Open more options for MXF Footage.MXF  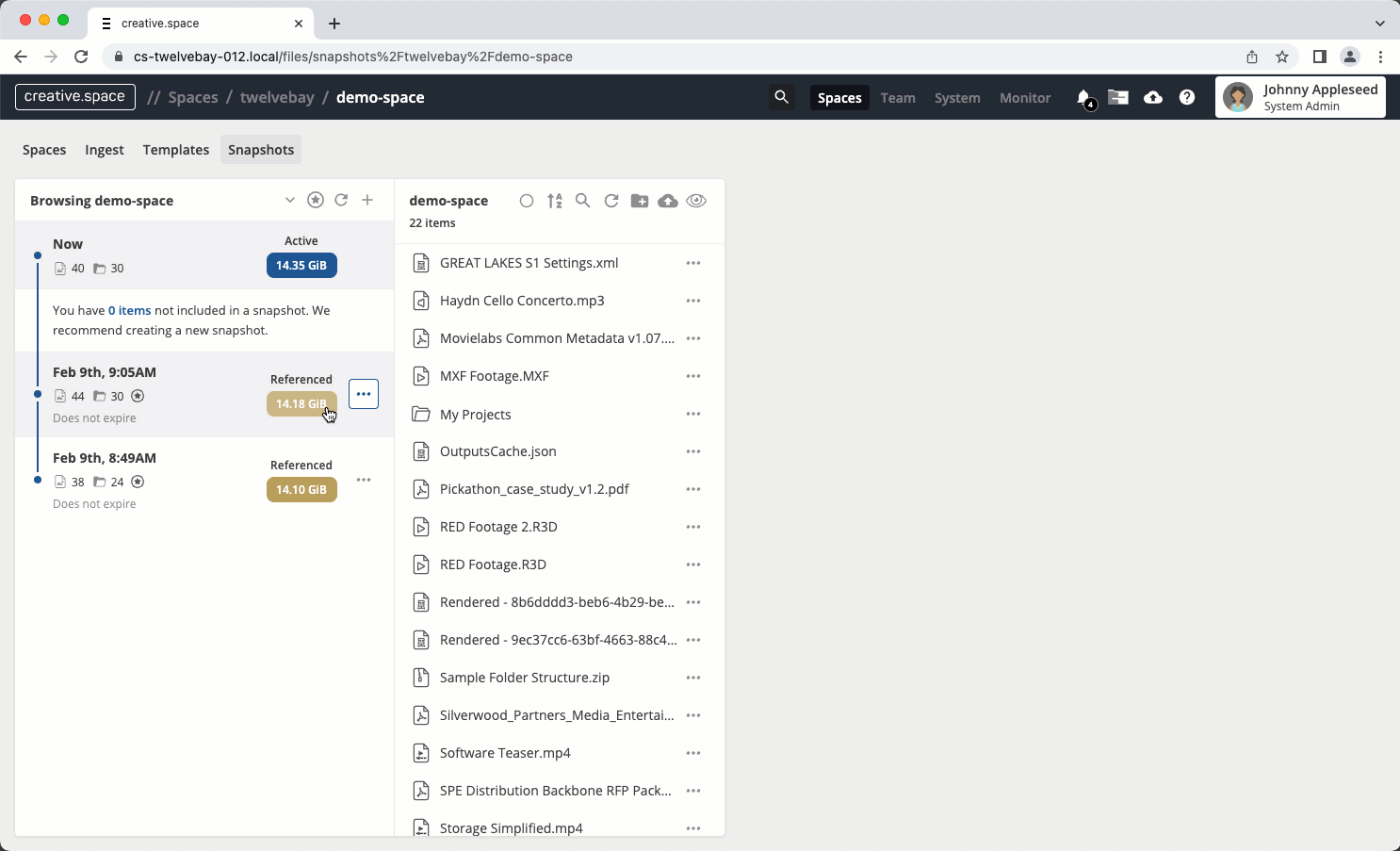click(x=693, y=376)
